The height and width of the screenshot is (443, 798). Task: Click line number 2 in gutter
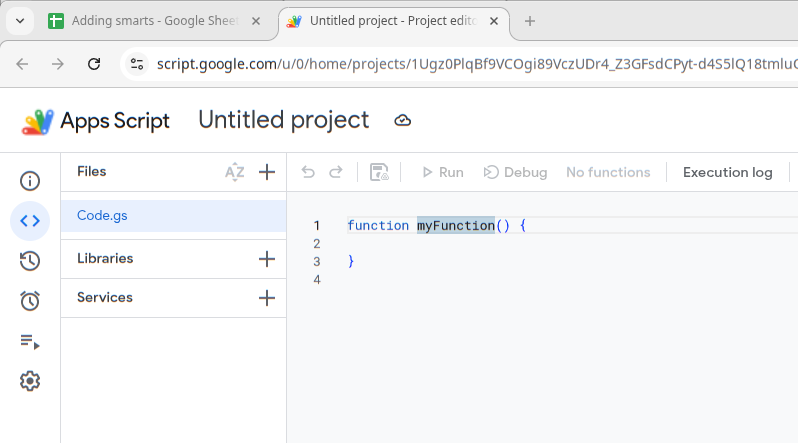[x=317, y=244]
